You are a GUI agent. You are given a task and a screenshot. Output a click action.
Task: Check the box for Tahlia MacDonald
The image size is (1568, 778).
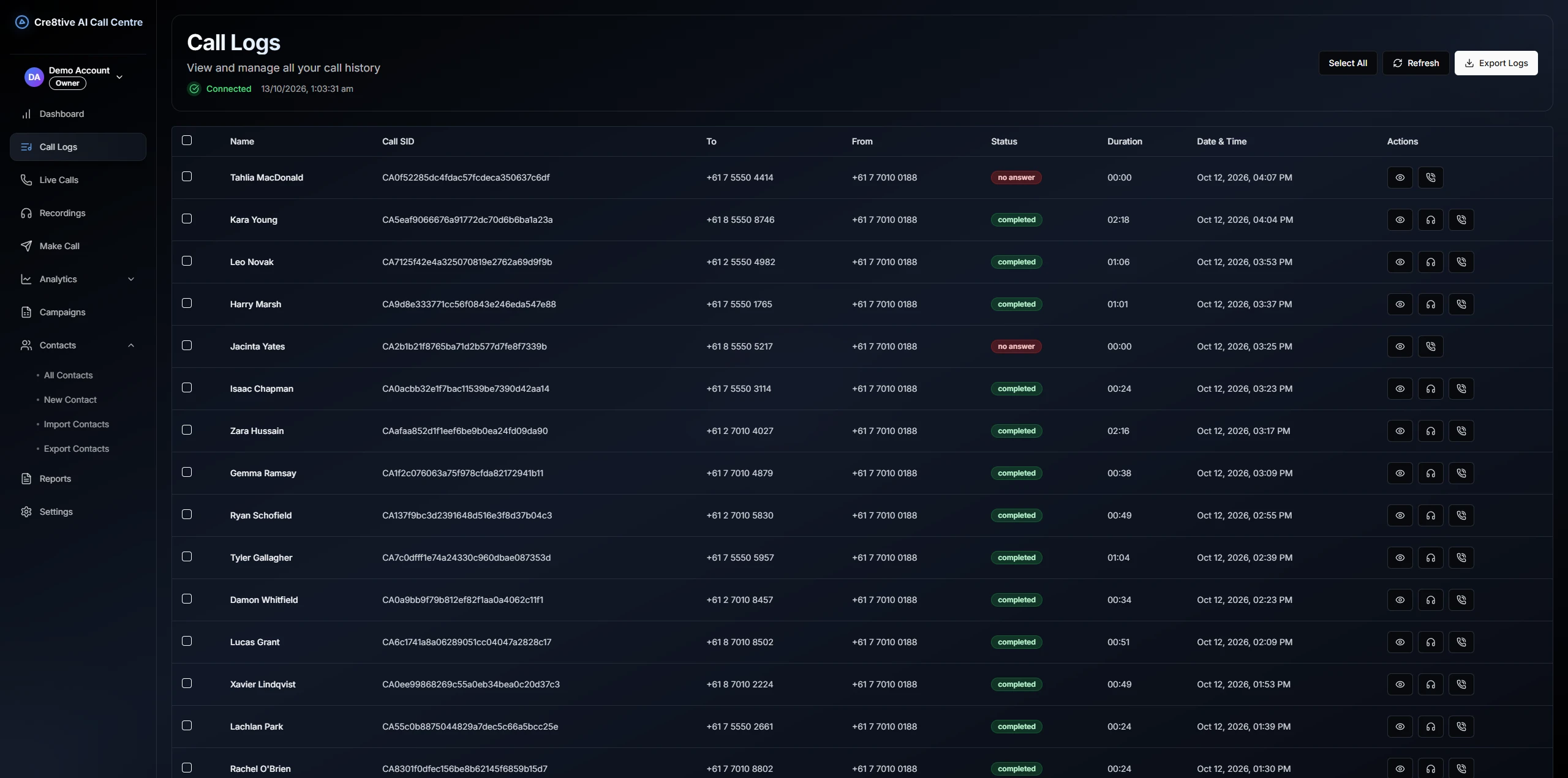point(187,176)
